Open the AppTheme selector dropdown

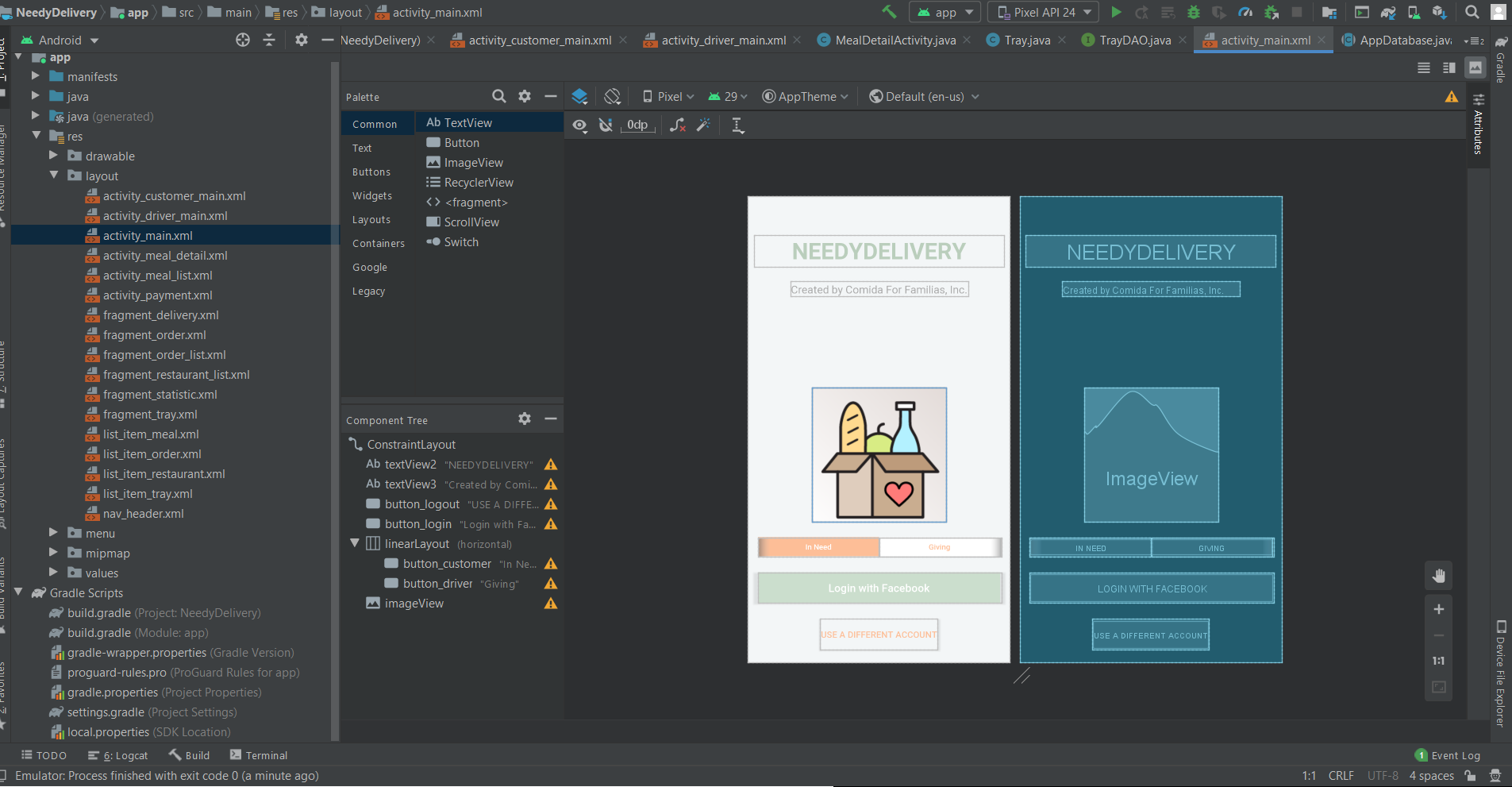click(x=806, y=96)
